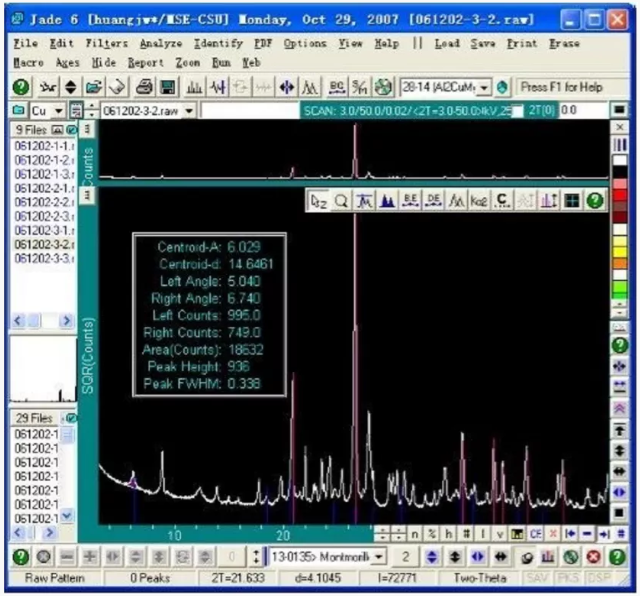
Task: Click the green help icon in main toolbar
Action: [x=21, y=87]
